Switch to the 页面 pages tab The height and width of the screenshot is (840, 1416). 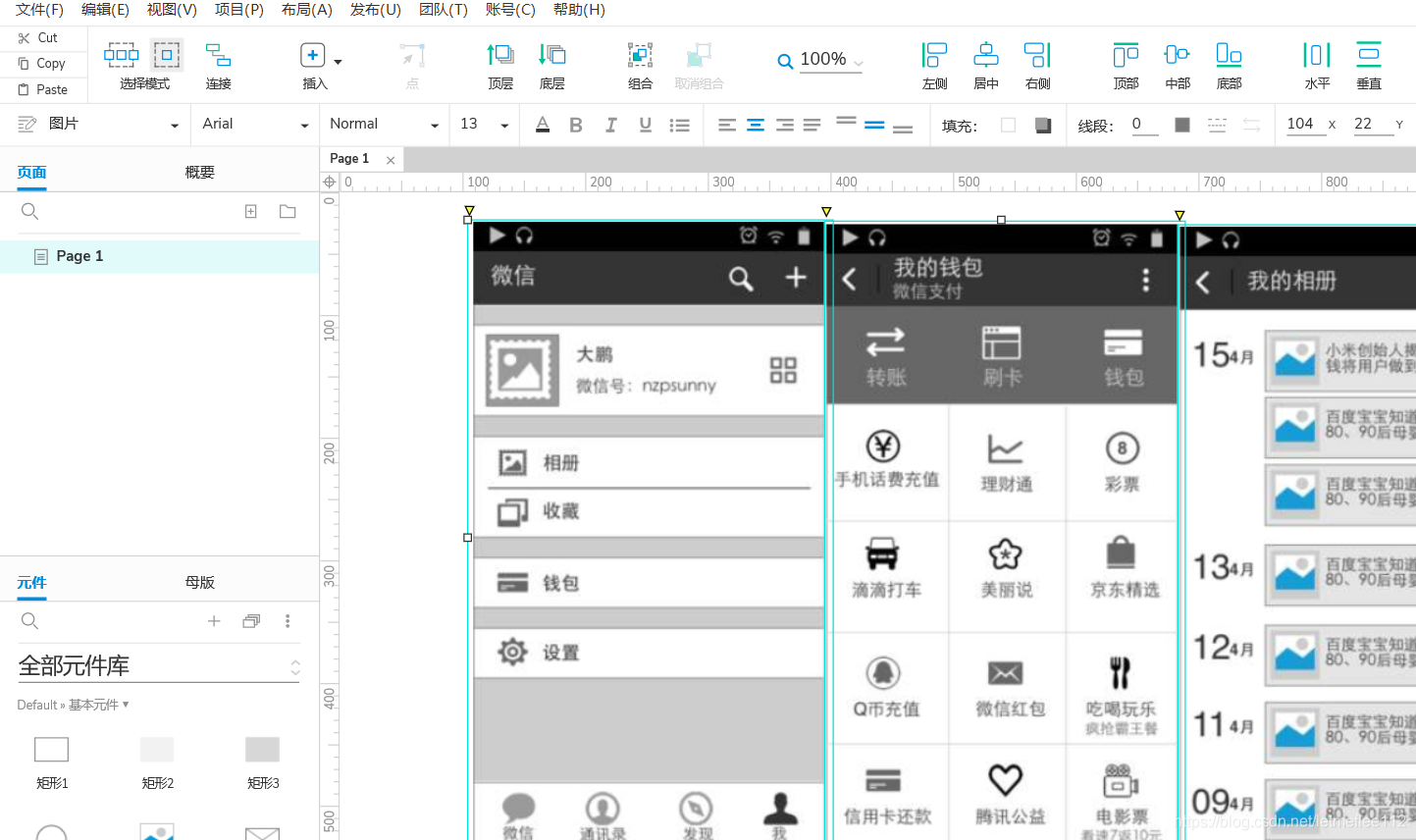[x=31, y=172]
